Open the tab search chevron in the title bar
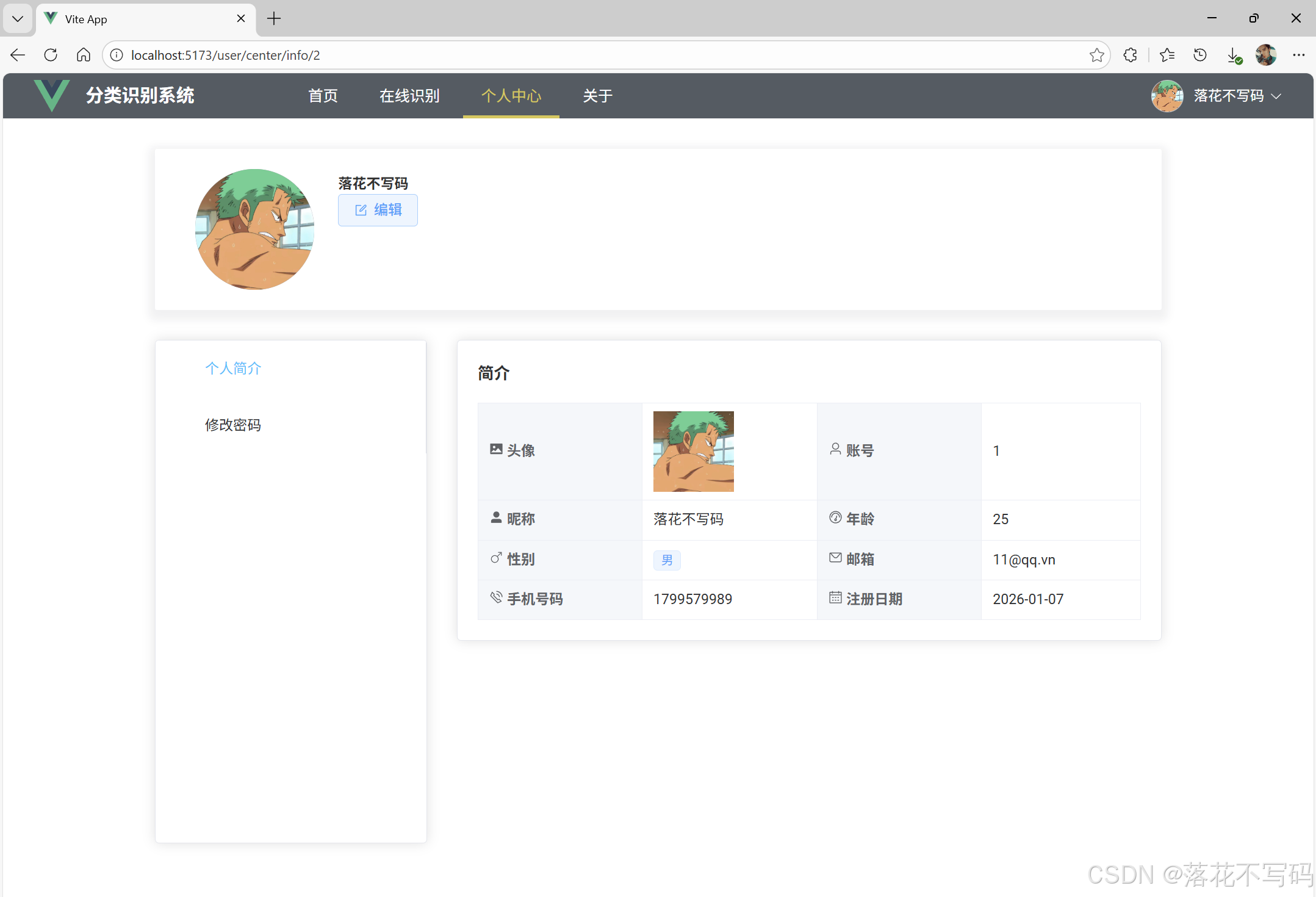This screenshot has height=897, width=1316. 18,19
